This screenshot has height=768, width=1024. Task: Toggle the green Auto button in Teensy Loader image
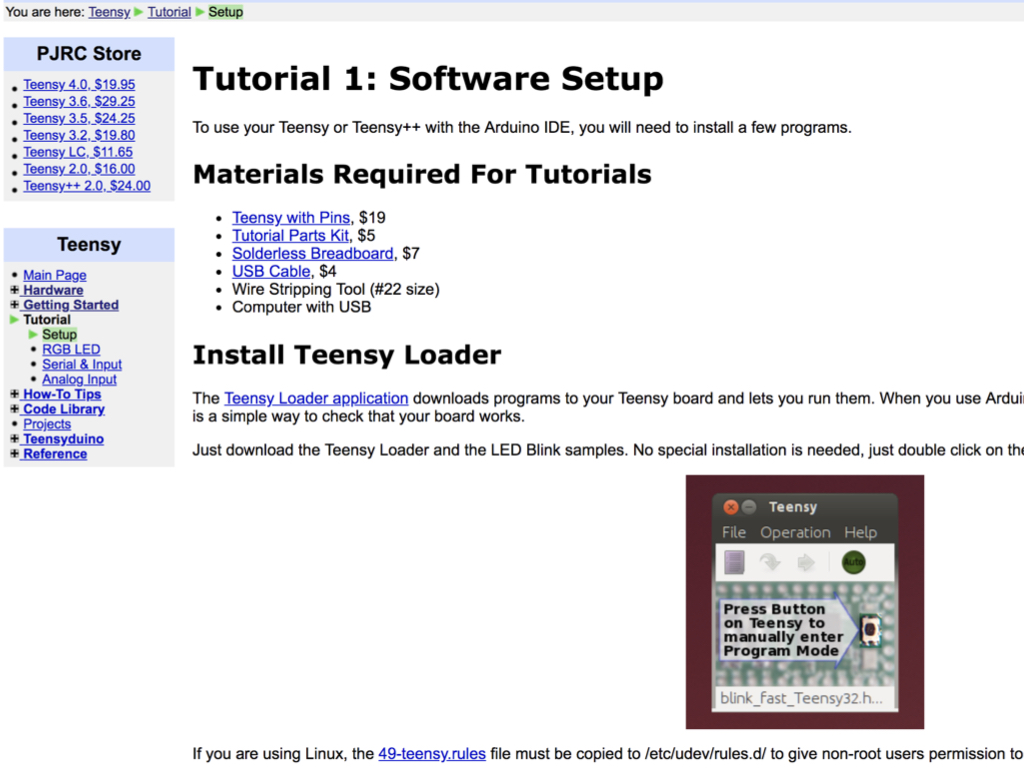[853, 562]
